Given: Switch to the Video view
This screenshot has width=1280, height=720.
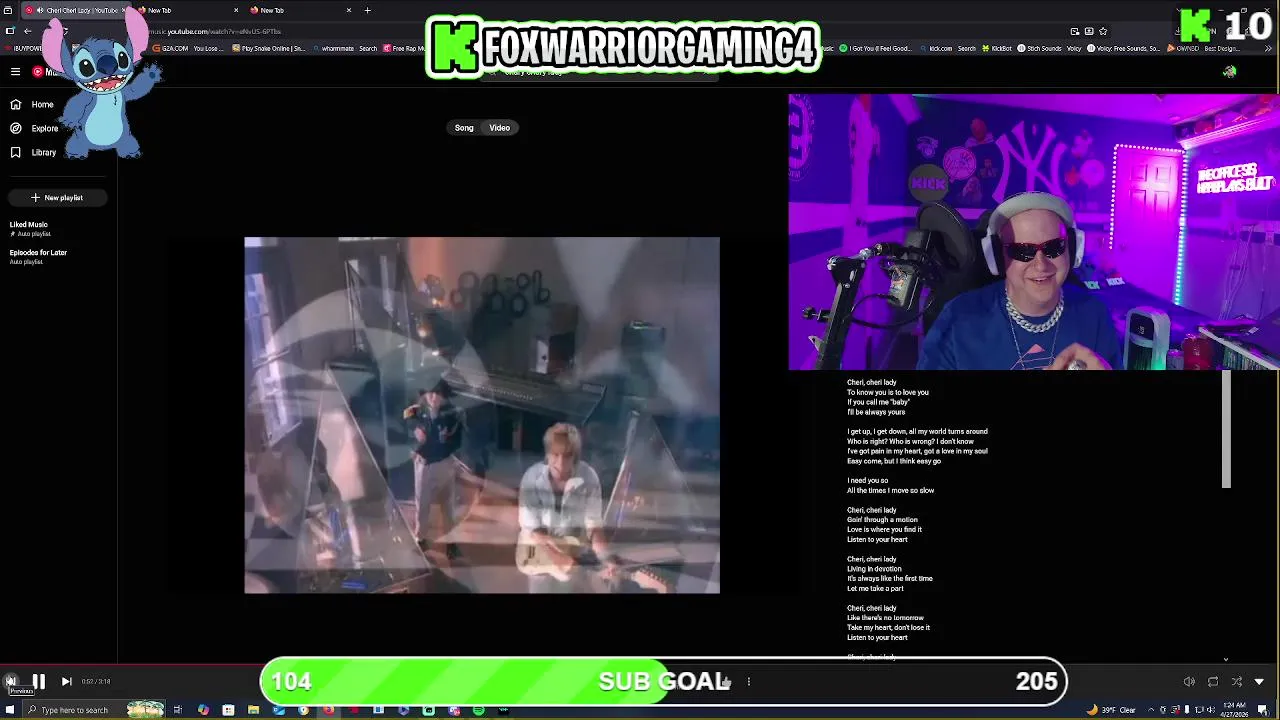Looking at the screenshot, I should tap(499, 128).
